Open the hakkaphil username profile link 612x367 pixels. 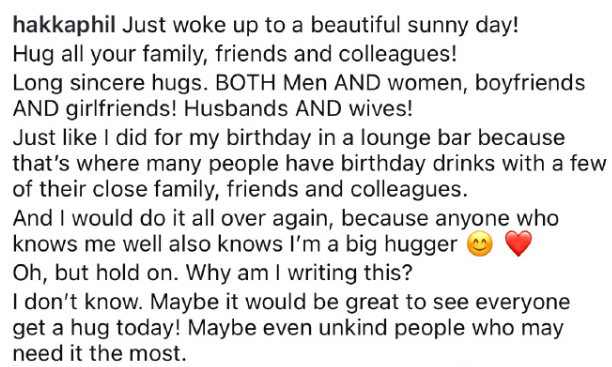pyautogui.click(x=64, y=25)
